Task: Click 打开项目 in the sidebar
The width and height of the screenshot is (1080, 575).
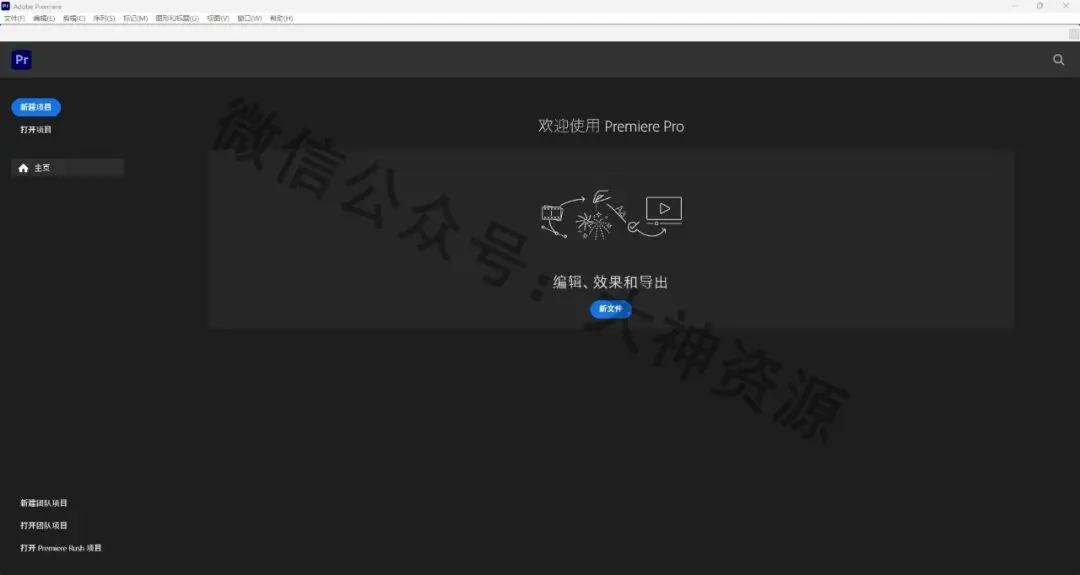Action: pyautogui.click(x=36, y=129)
